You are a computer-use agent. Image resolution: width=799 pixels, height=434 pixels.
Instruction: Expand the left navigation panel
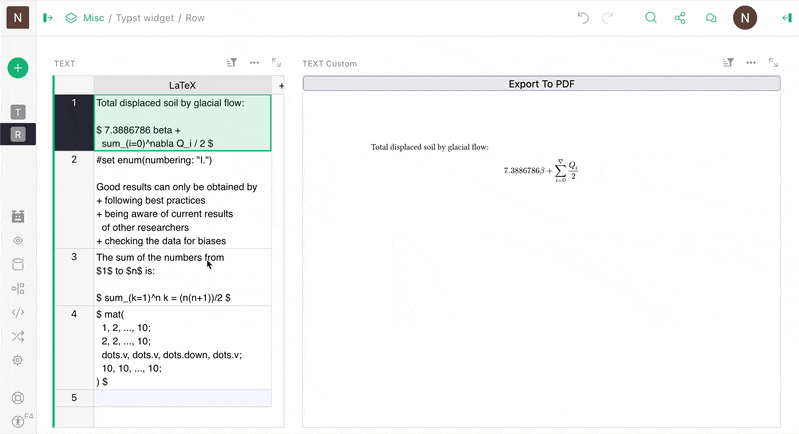pyautogui.click(x=48, y=18)
